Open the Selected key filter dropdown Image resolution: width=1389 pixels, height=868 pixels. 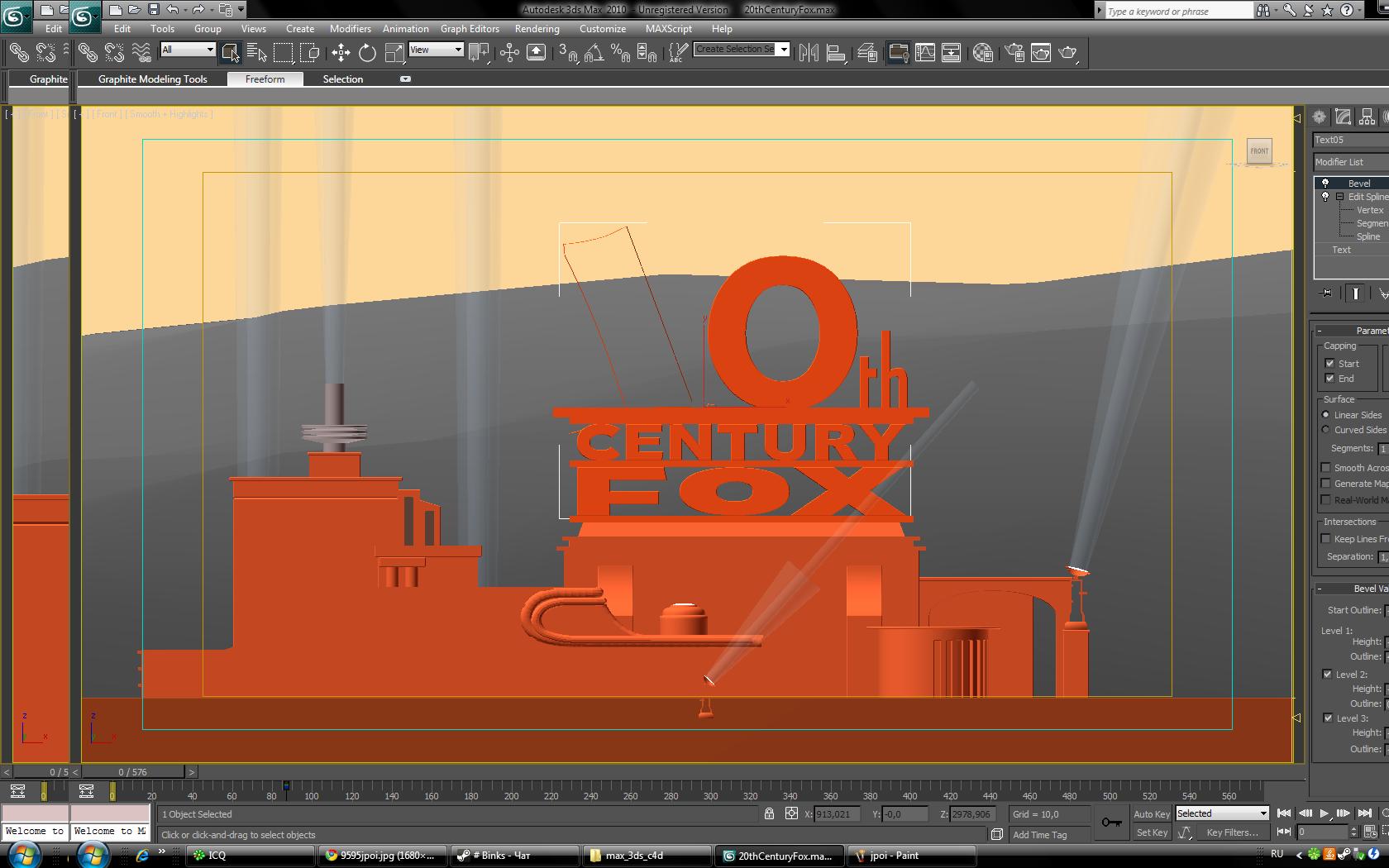(x=1222, y=813)
